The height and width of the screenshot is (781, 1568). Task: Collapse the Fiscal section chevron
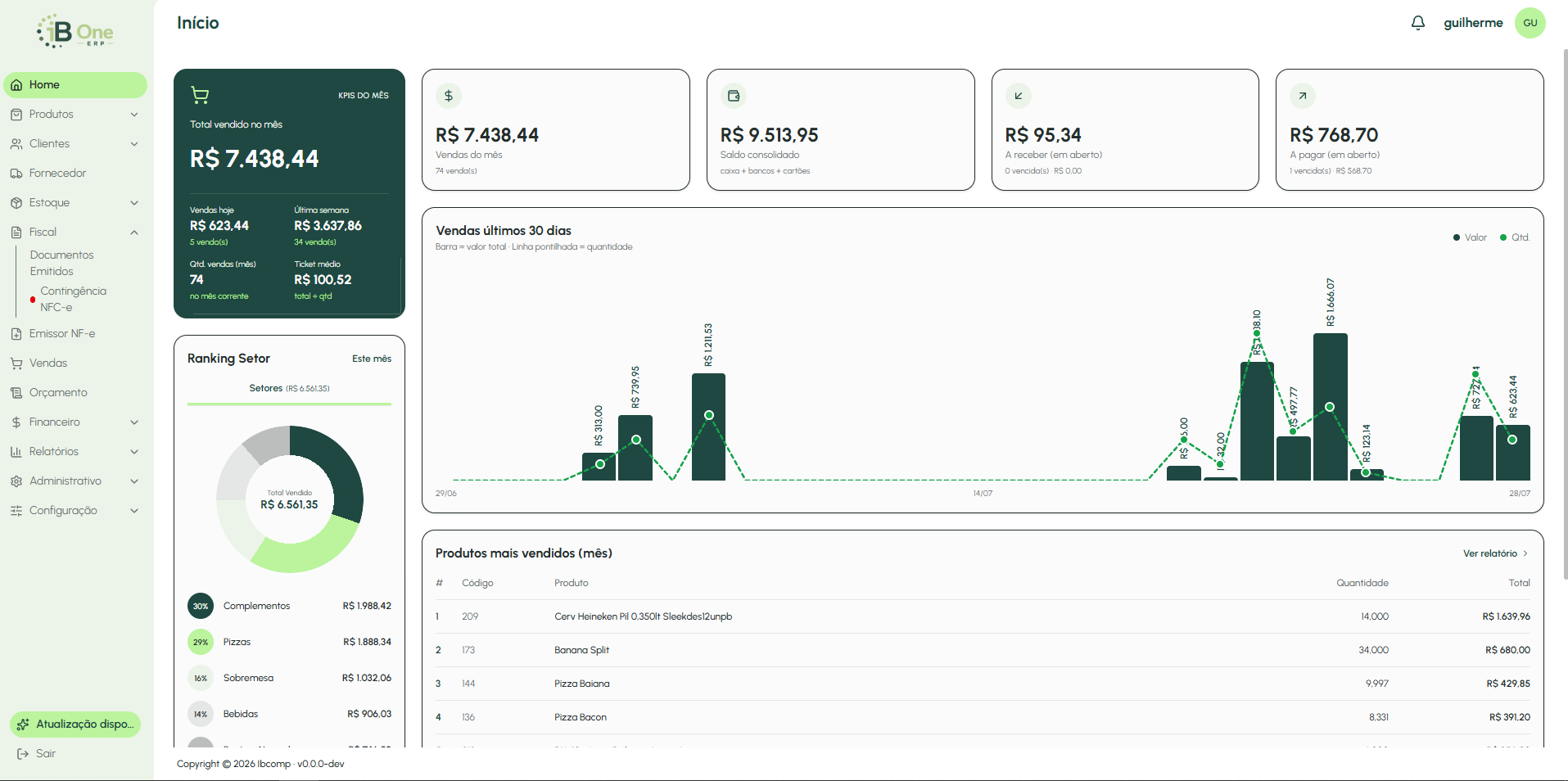coord(134,232)
